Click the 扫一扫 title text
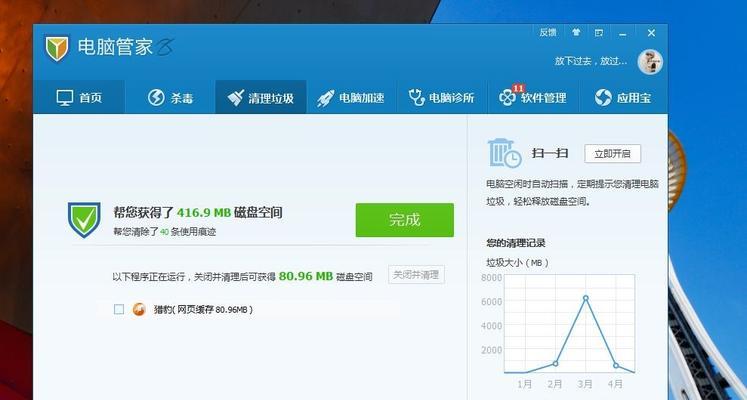This screenshot has height=400, width=747. 550,153
